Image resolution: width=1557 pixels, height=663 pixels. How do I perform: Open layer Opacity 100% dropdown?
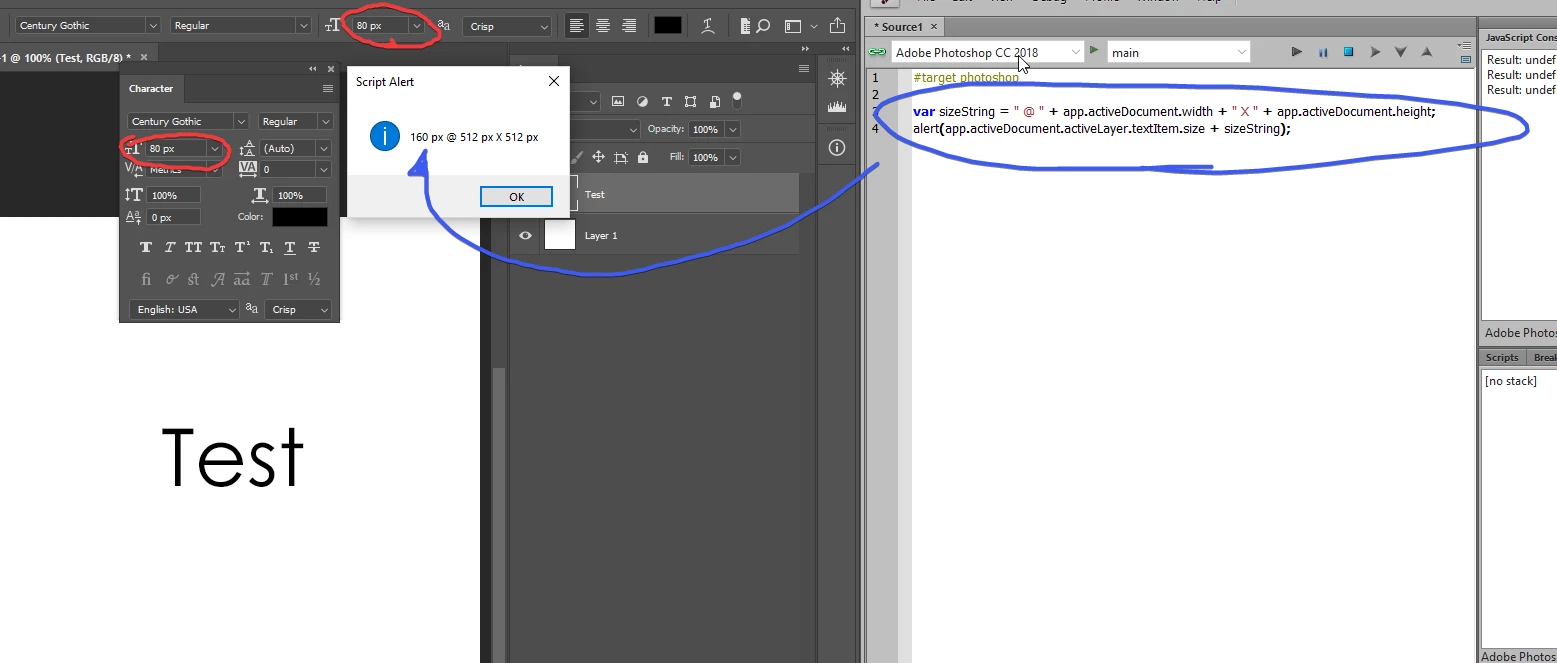(733, 129)
